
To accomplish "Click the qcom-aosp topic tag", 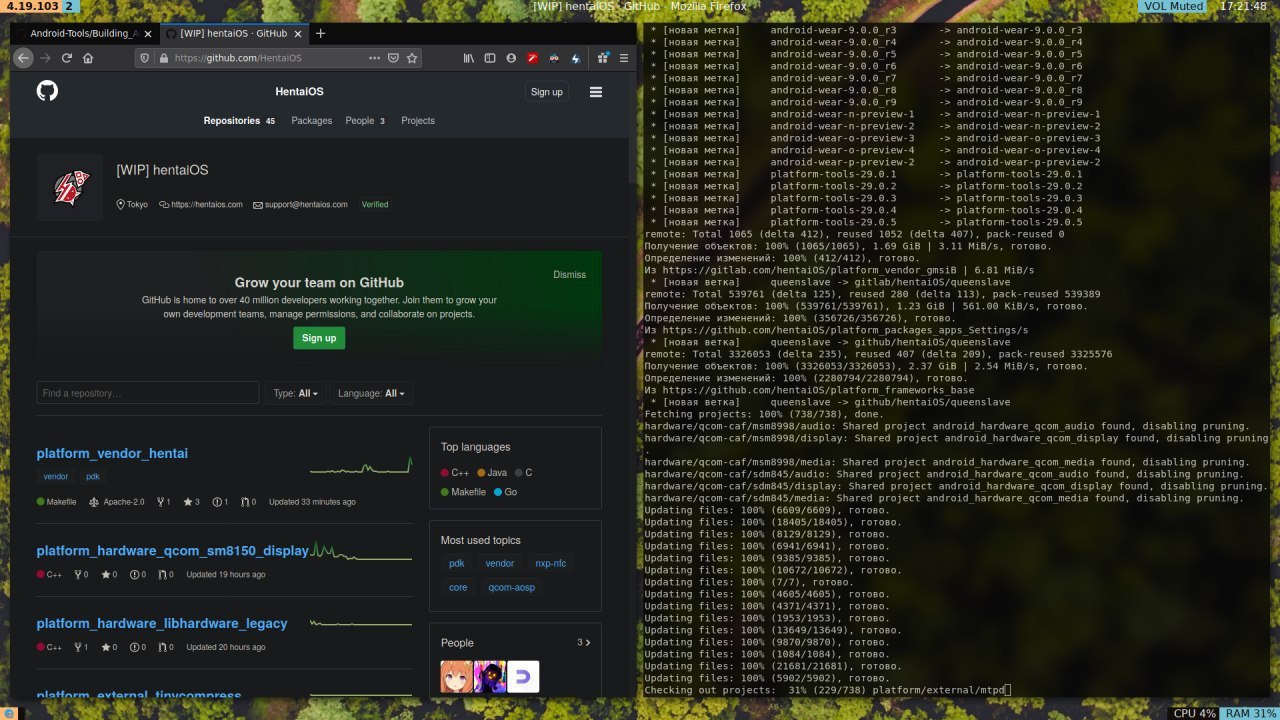I will click(511, 588).
